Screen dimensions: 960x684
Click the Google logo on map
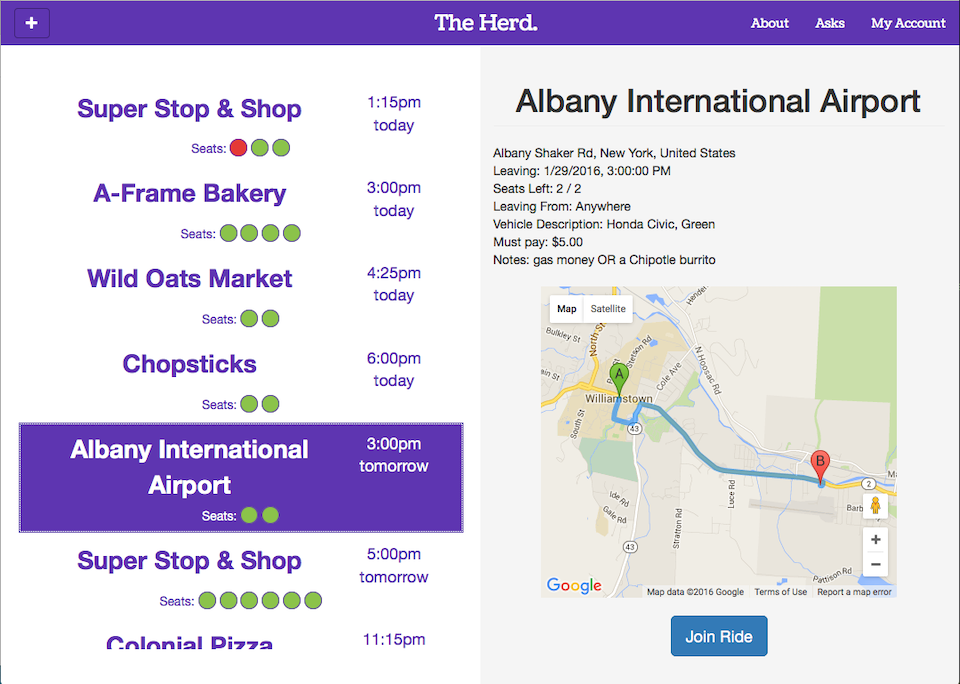574,585
